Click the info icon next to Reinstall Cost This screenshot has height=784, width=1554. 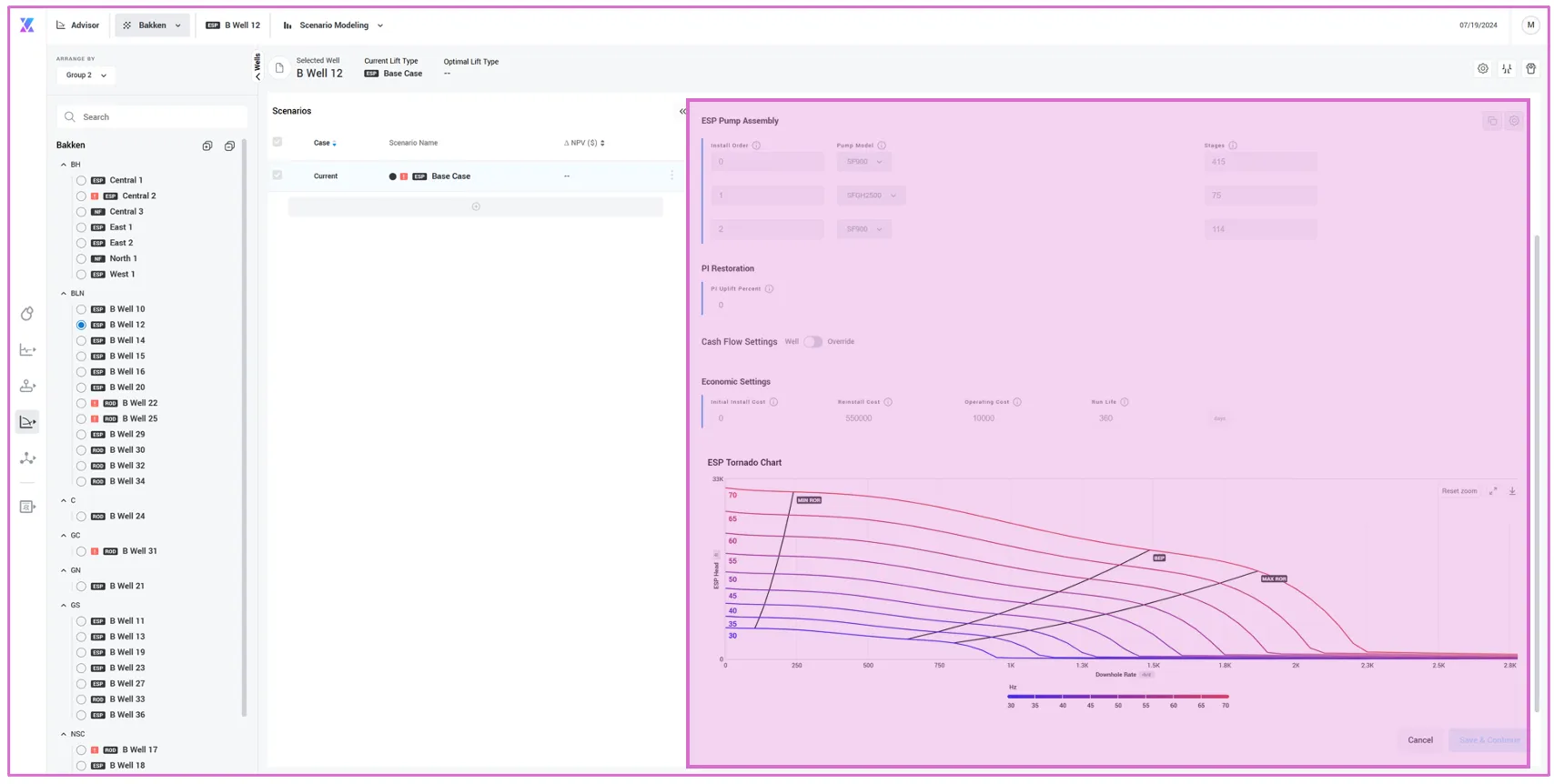click(888, 402)
